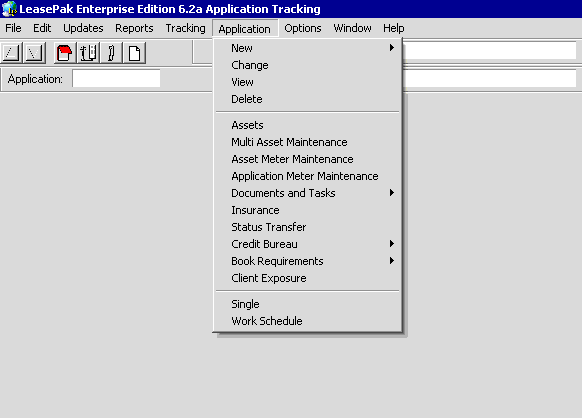Open the Reports menu
This screenshot has height=418, width=582.
(x=134, y=28)
